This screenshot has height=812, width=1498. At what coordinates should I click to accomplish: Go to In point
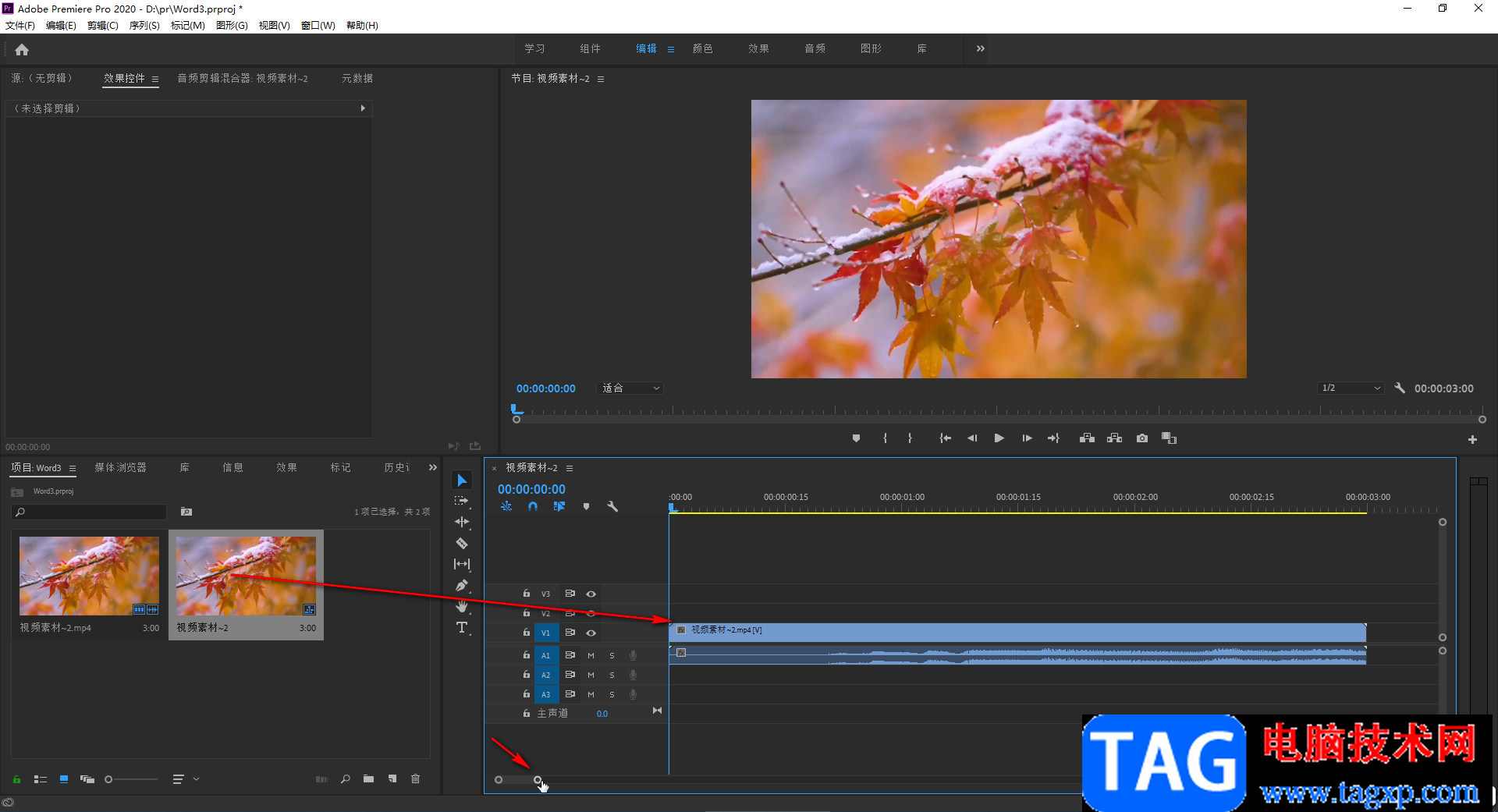point(945,438)
